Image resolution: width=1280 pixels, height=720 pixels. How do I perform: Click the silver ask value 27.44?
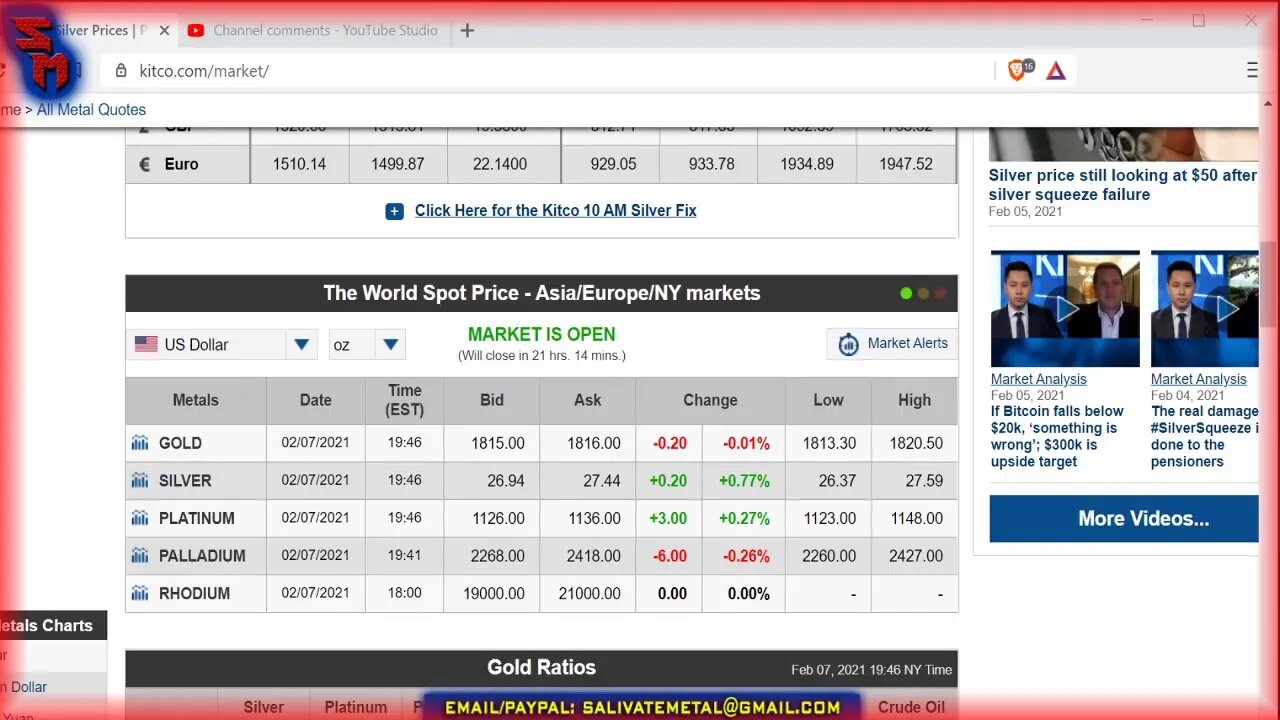tap(602, 481)
